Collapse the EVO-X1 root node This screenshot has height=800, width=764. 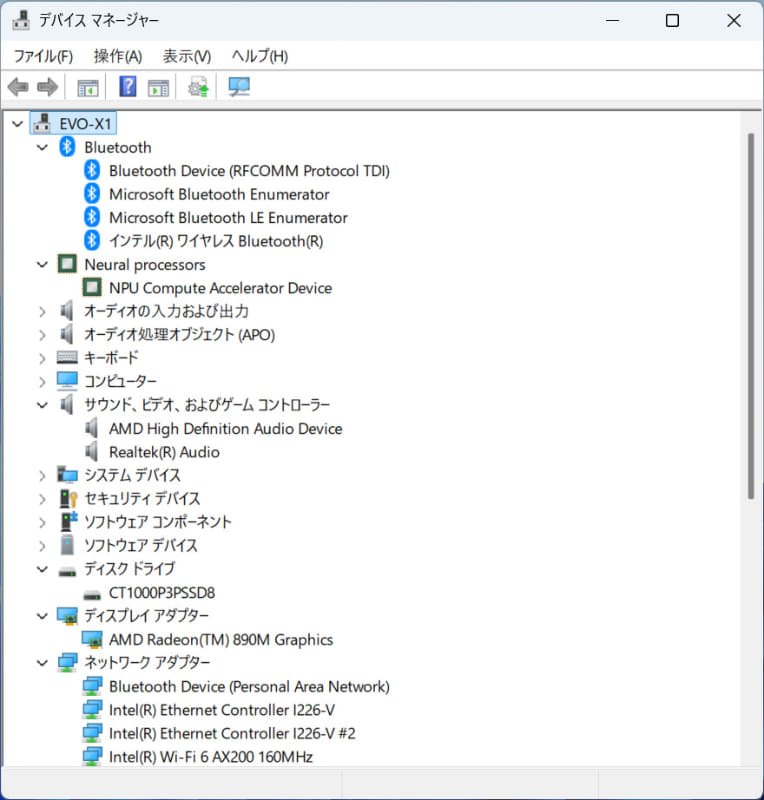pos(17,124)
